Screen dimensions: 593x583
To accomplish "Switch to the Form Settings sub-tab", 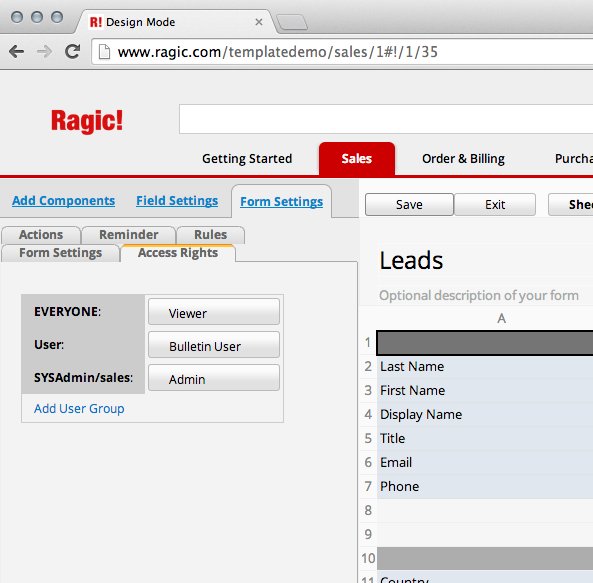I will coord(61,253).
